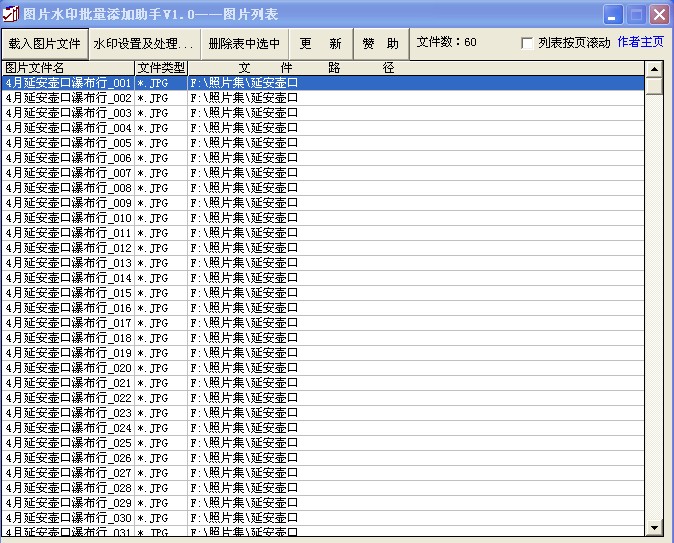Enable the 列表按页滚动 checkbox
674x543 pixels.
pyautogui.click(x=528, y=43)
